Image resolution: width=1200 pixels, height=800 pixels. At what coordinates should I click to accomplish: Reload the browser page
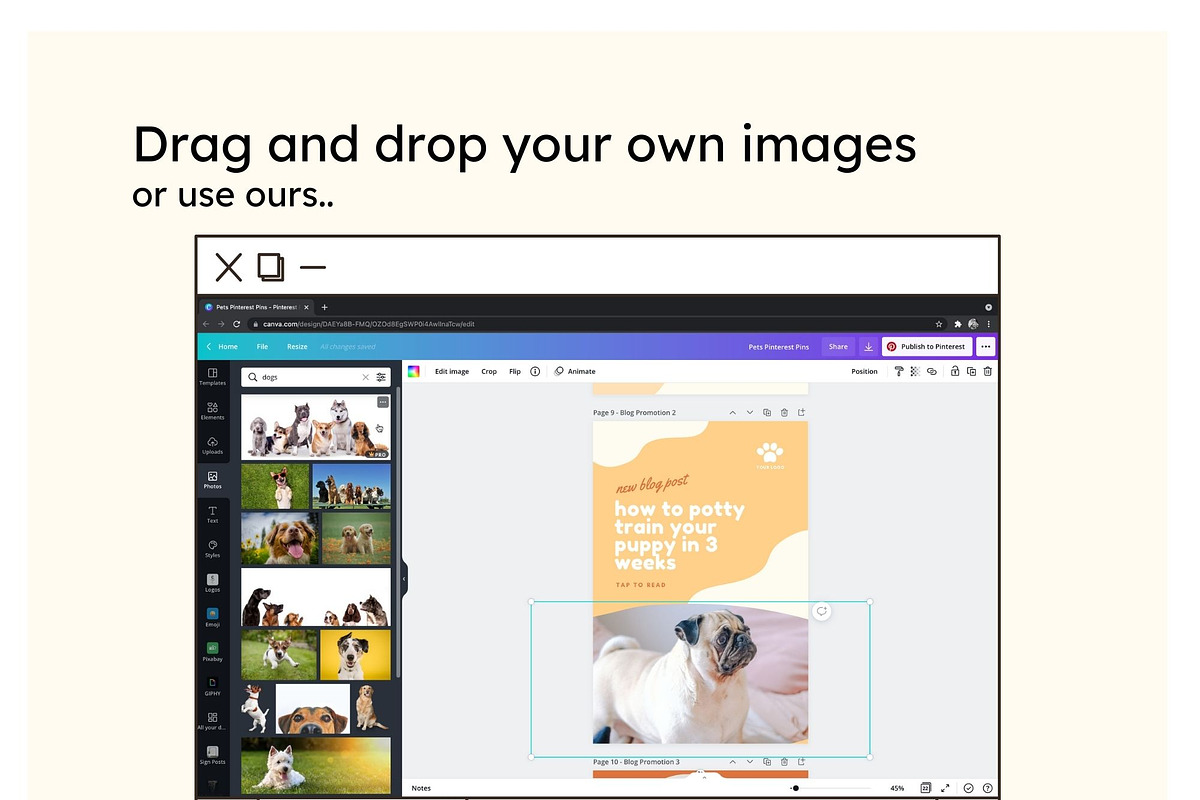[x=238, y=324]
